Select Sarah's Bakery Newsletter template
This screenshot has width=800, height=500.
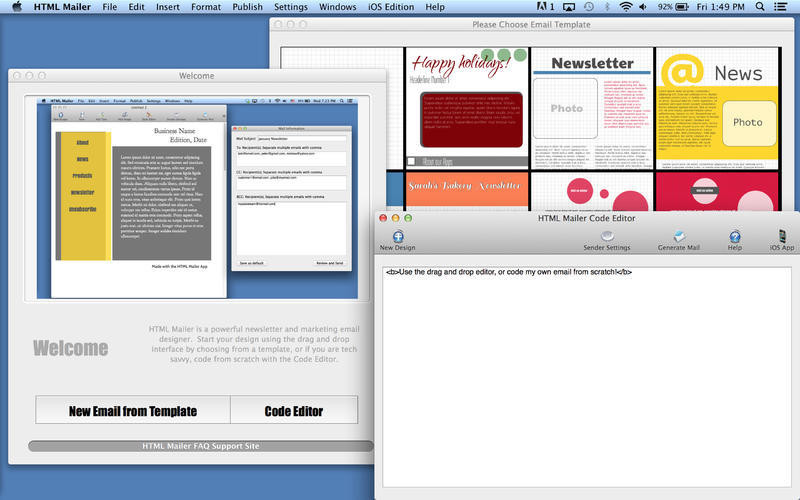tap(467, 190)
